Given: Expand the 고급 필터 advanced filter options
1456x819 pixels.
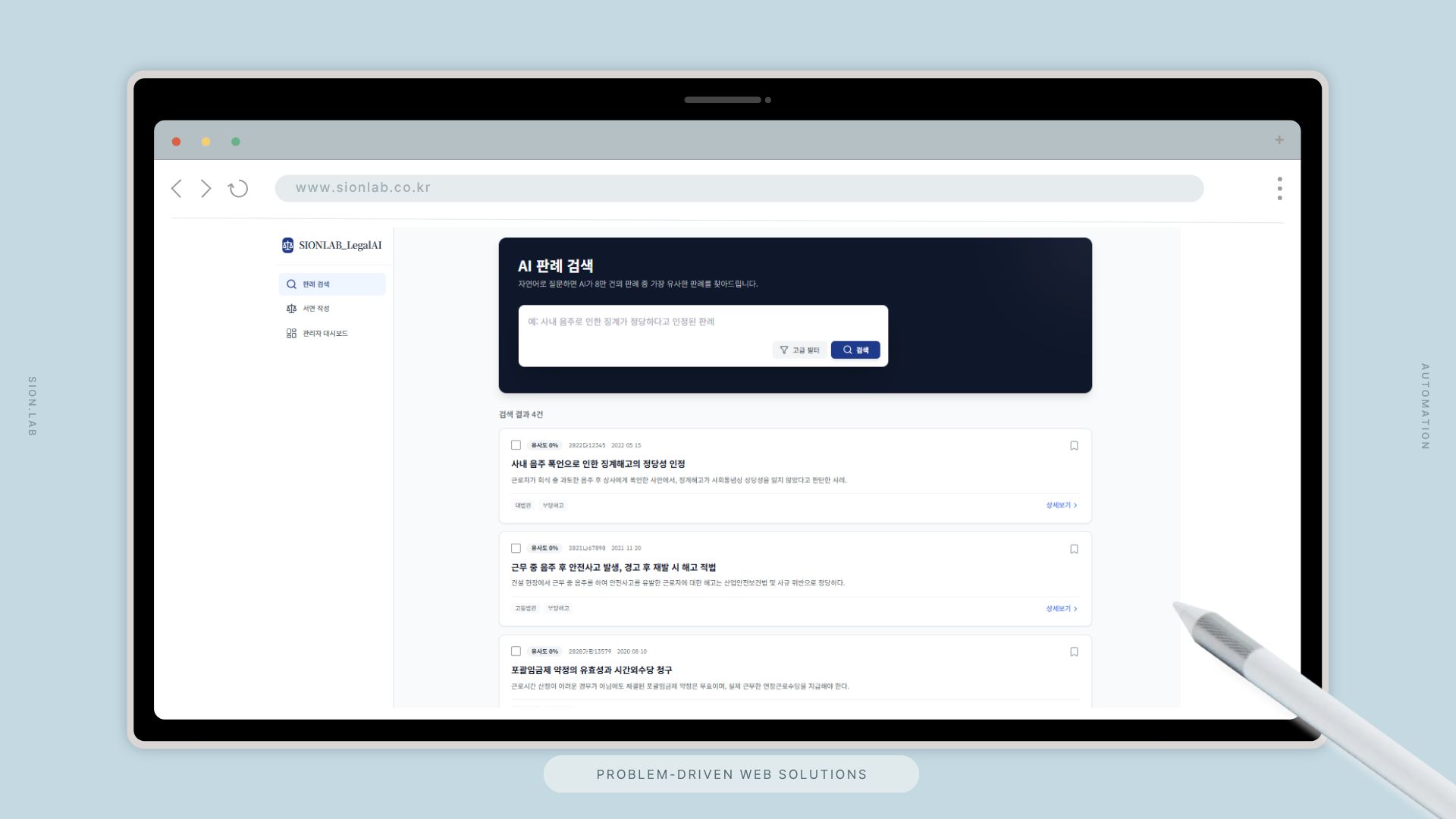Looking at the screenshot, I should (x=799, y=350).
